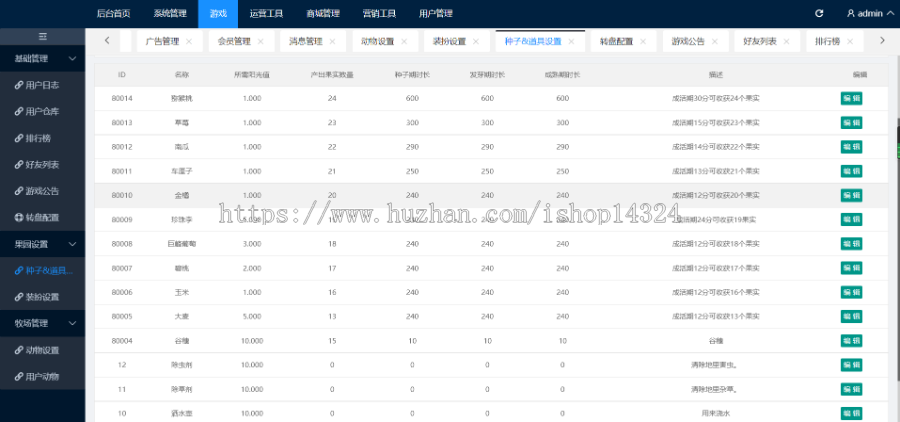Click the description 用来浇水
The width and height of the screenshot is (900, 422).
click(x=715, y=413)
